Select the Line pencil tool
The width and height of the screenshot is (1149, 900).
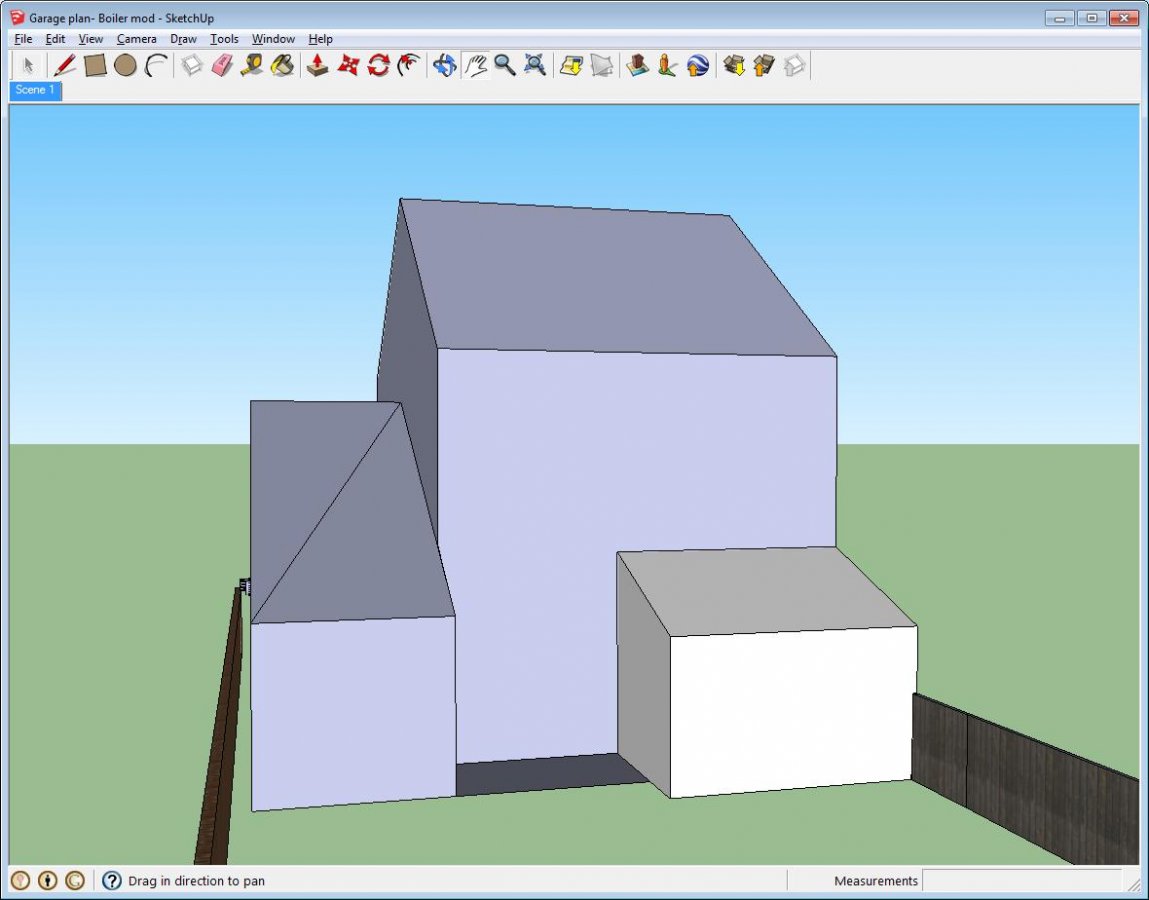[x=65, y=66]
